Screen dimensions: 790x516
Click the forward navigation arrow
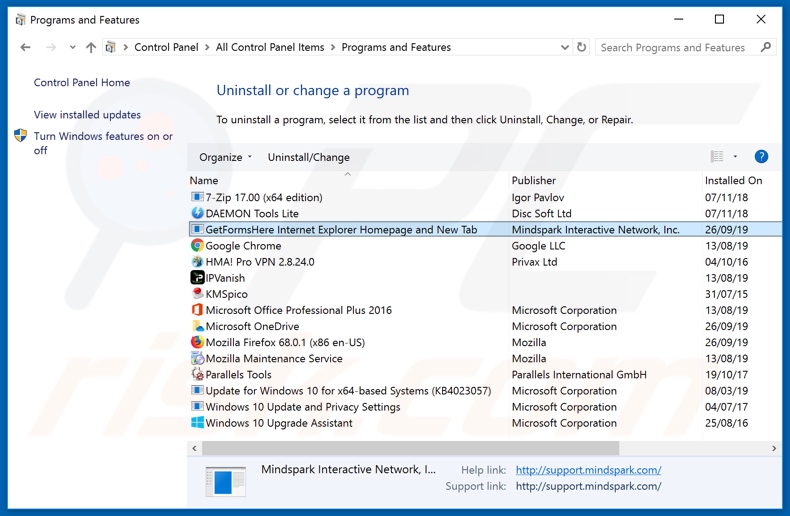click(x=51, y=47)
